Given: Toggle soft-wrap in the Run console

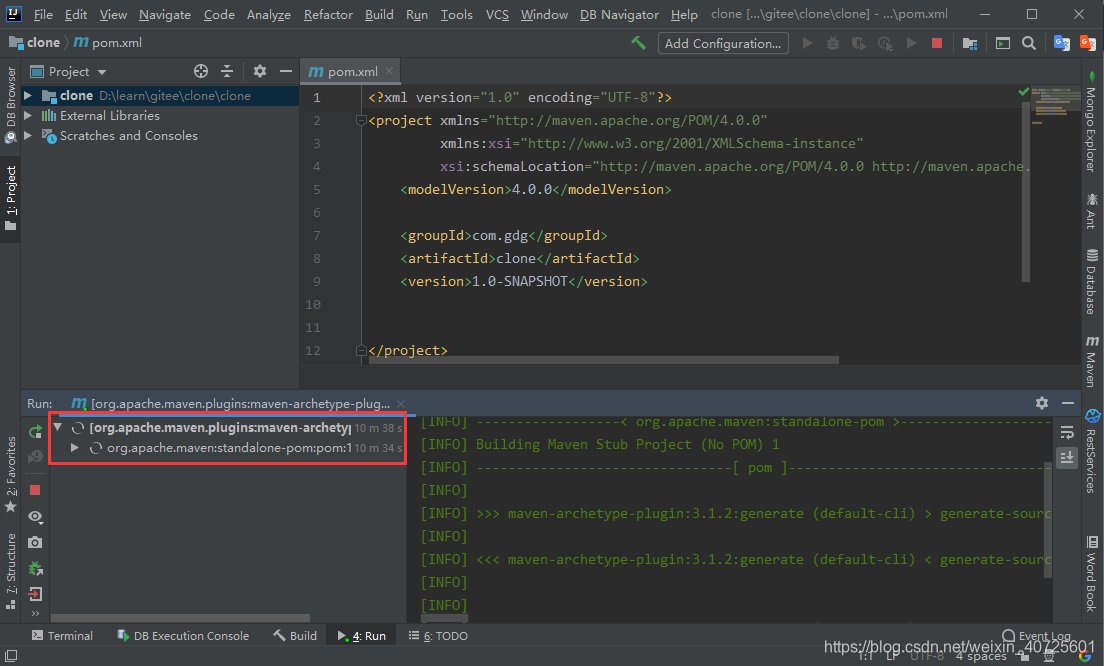Looking at the screenshot, I should click(1067, 432).
